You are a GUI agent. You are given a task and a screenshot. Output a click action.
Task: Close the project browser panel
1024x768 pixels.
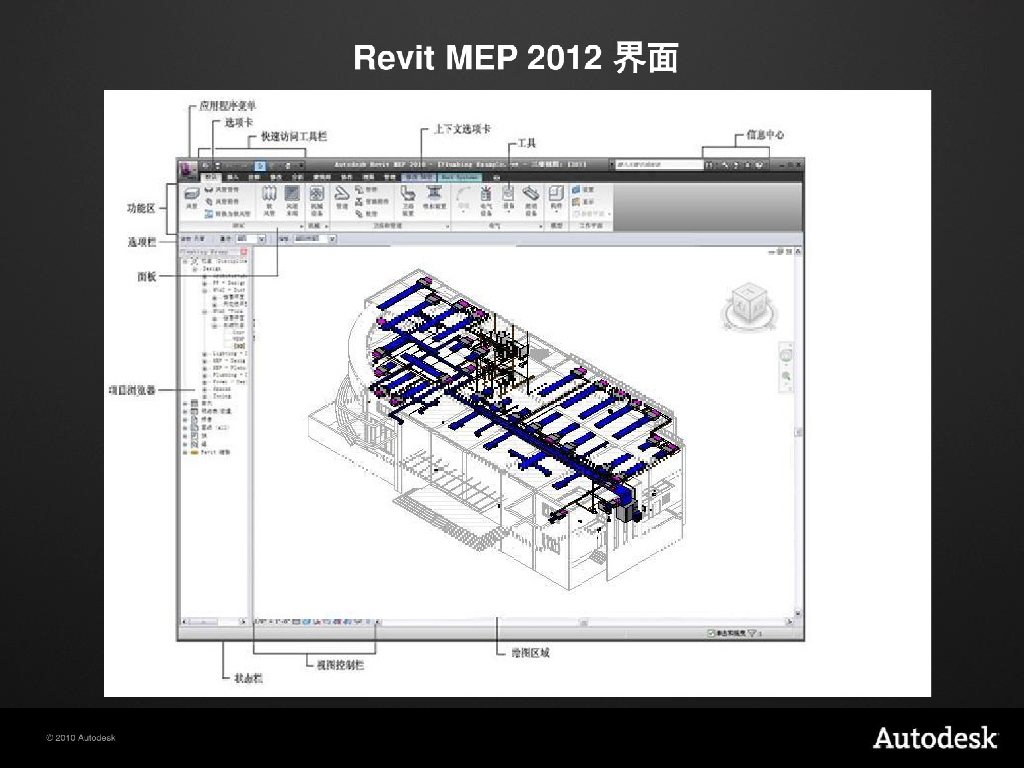coord(244,253)
